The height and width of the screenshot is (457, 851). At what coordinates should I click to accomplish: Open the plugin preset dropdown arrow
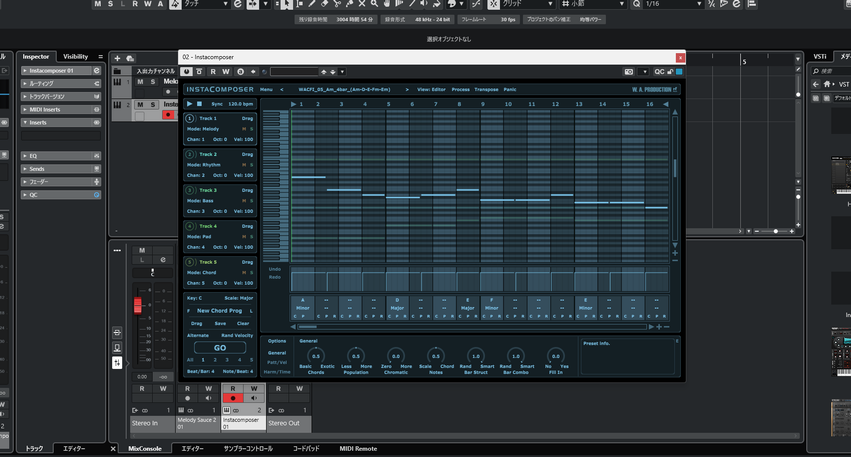tap(342, 72)
